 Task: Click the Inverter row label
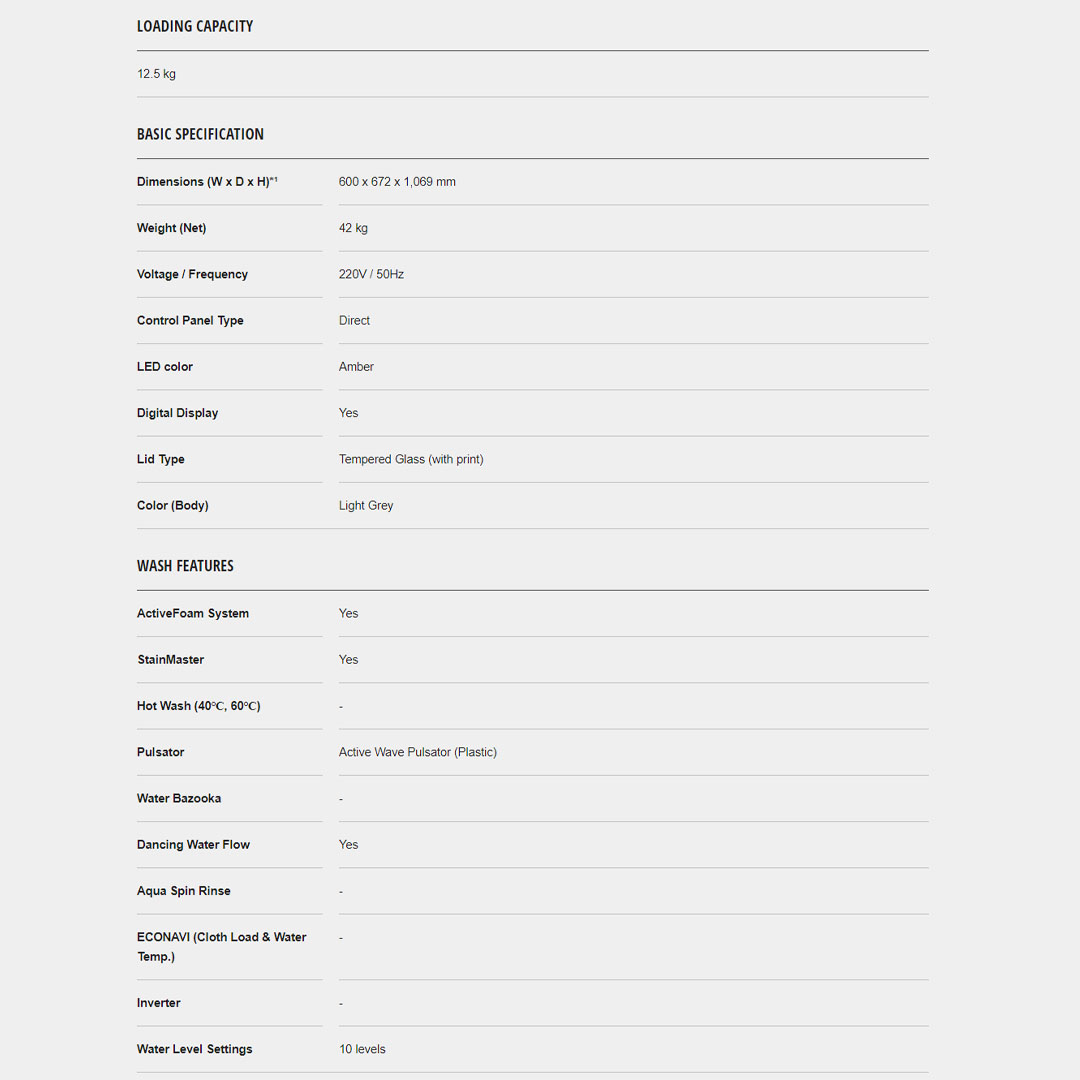[159, 1003]
